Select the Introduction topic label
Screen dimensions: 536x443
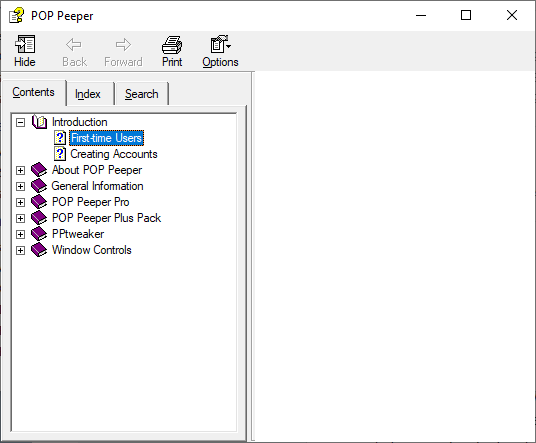(80, 122)
